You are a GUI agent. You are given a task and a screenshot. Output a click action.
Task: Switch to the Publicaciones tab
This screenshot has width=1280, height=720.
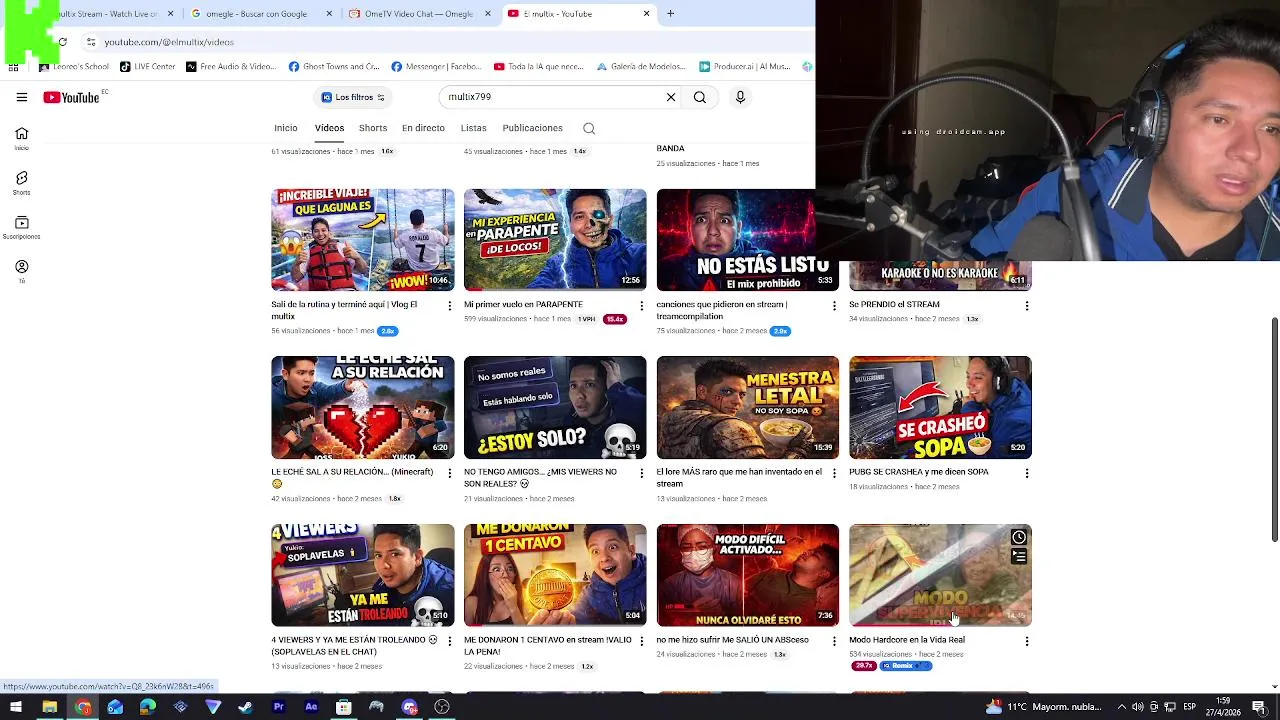pos(533,128)
